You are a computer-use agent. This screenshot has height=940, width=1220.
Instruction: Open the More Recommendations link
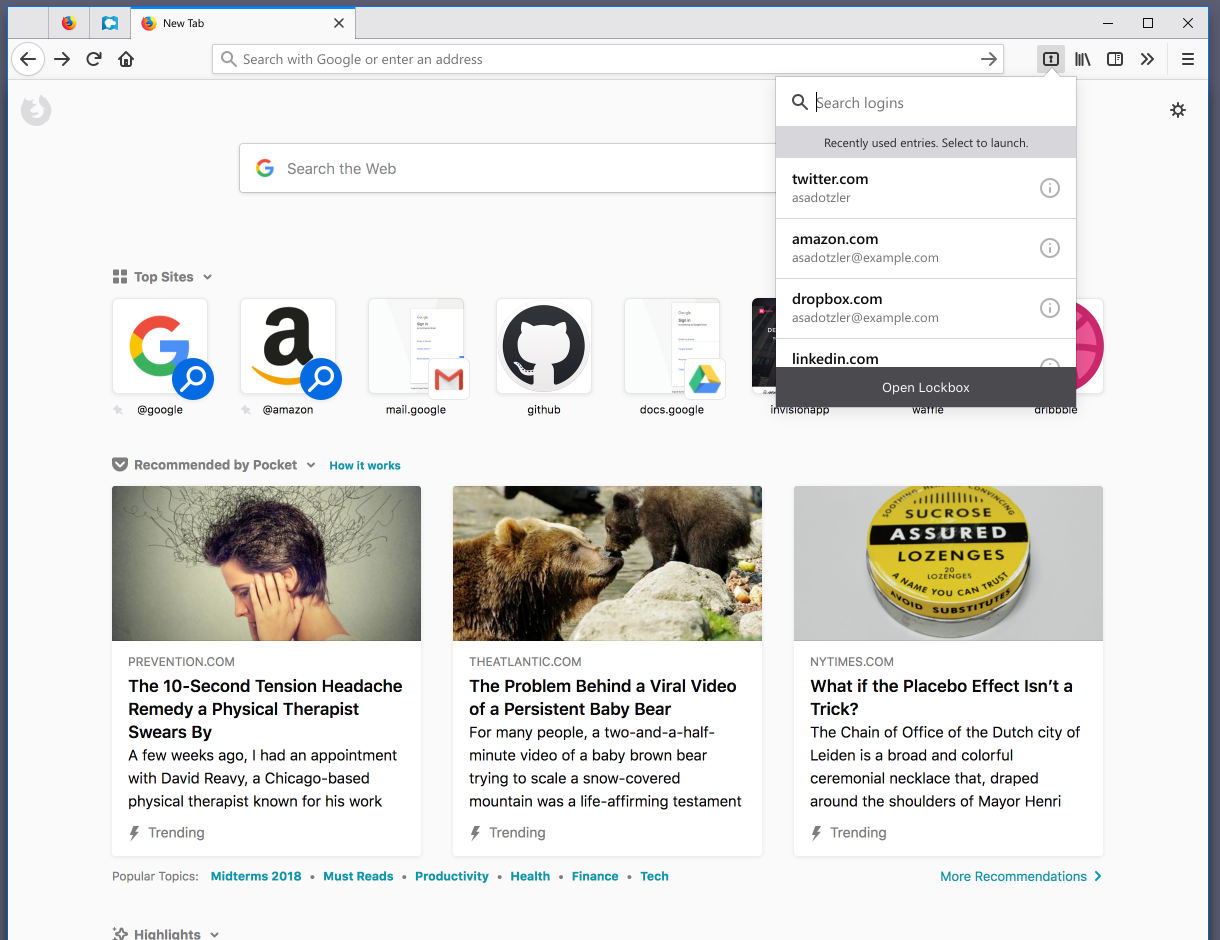1013,876
